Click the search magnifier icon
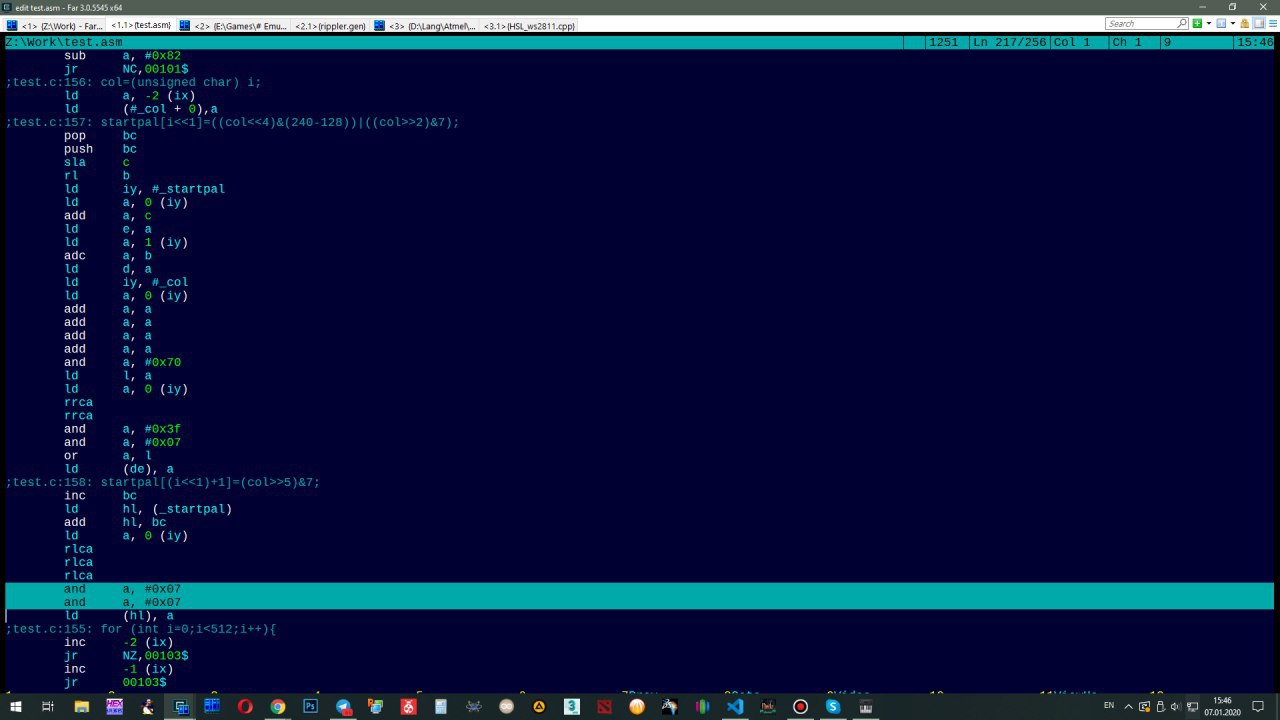Screen dimensions: 1280x720 [x=1182, y=23]
